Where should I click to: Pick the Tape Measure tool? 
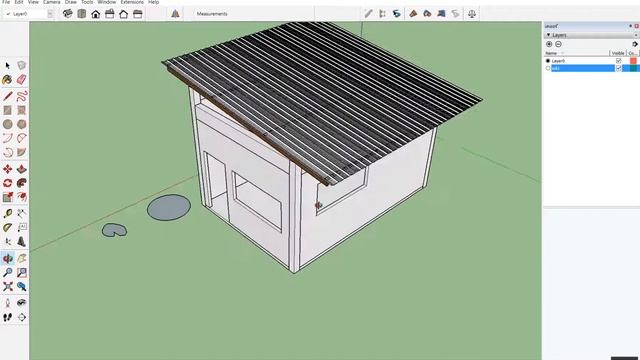(7, 213)
